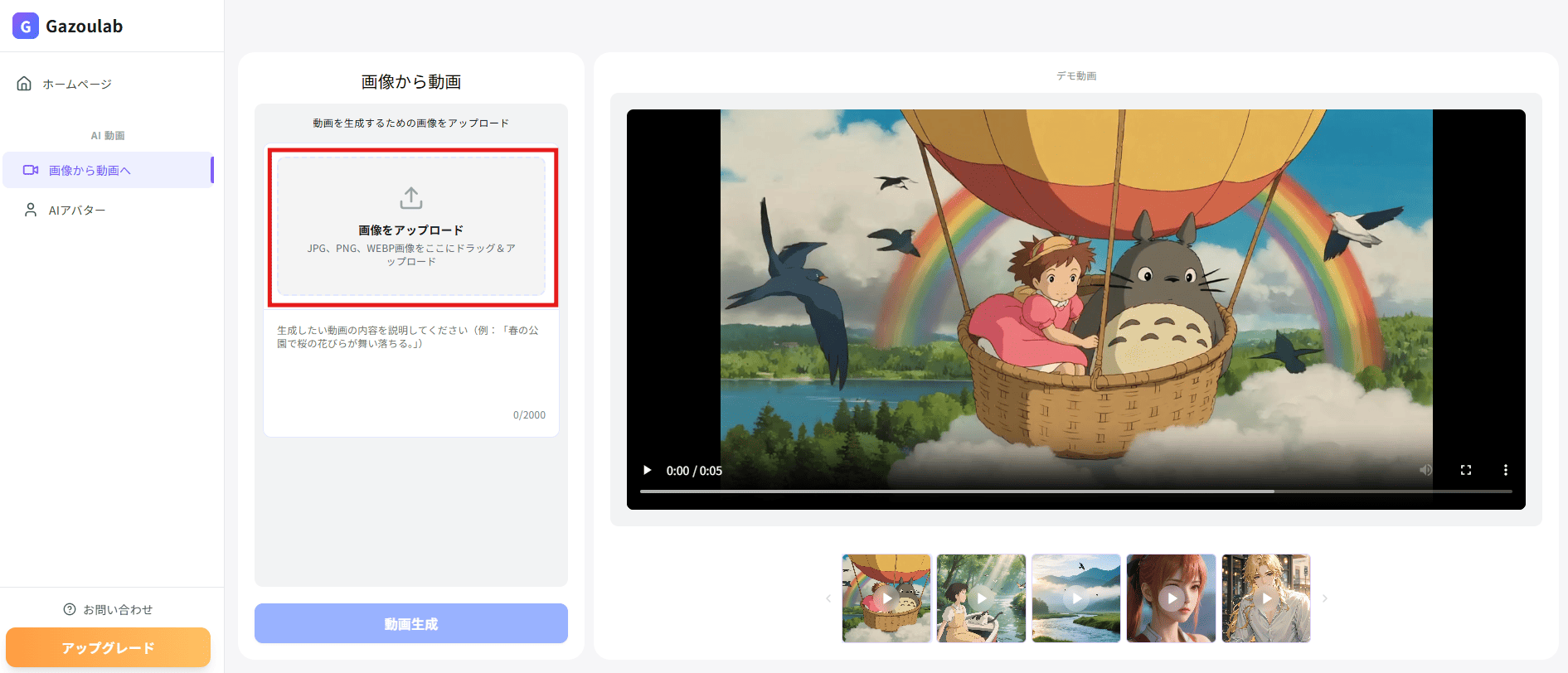This screenshot has width=1568, height=673.
Task: Click the 画像から動画 panel heading
Action: (411, 82)
